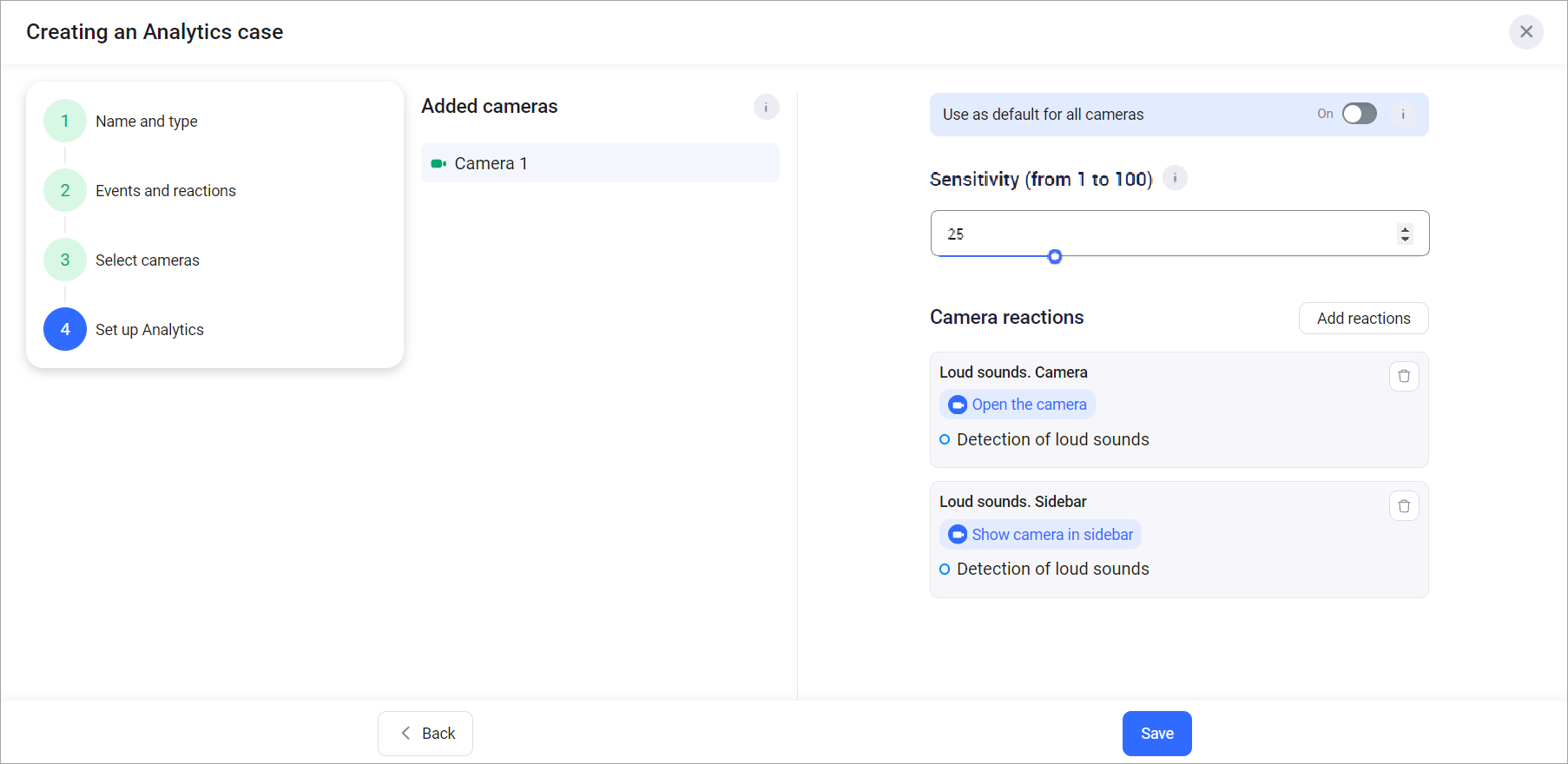Click the info icon beside Added cameras

766,107
